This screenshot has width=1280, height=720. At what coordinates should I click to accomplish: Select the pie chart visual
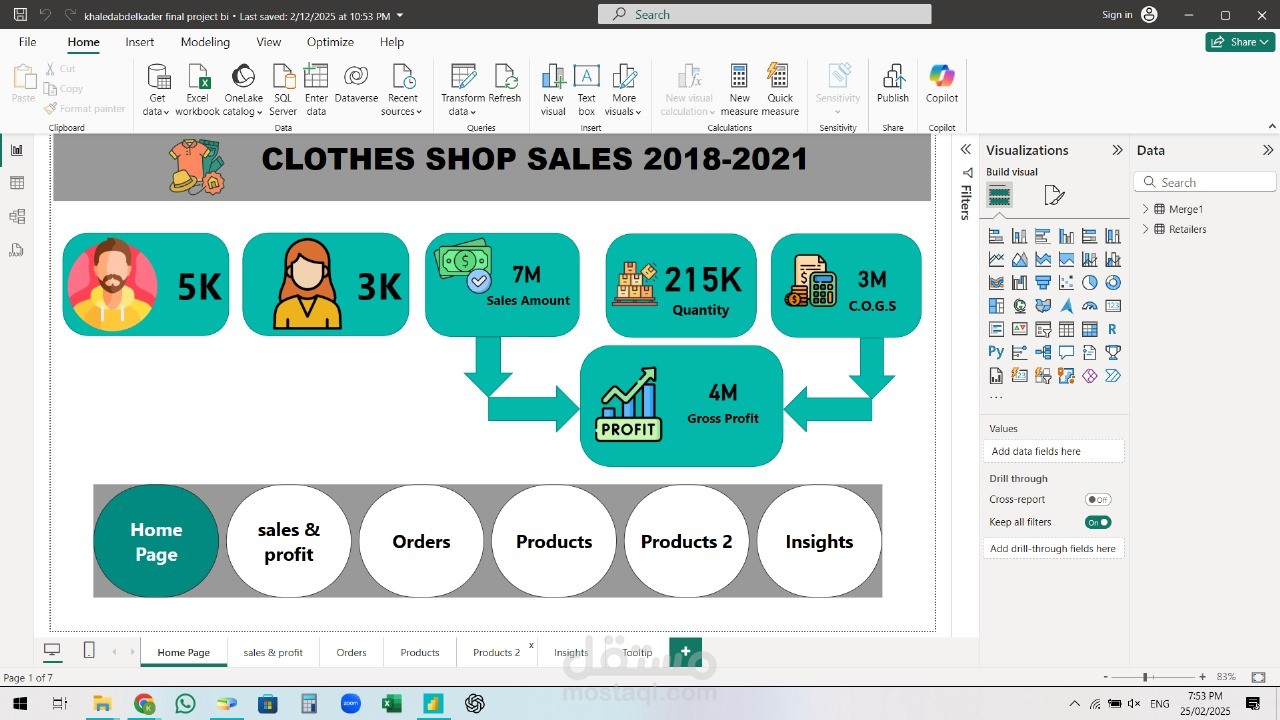[x=1090, y=283]
